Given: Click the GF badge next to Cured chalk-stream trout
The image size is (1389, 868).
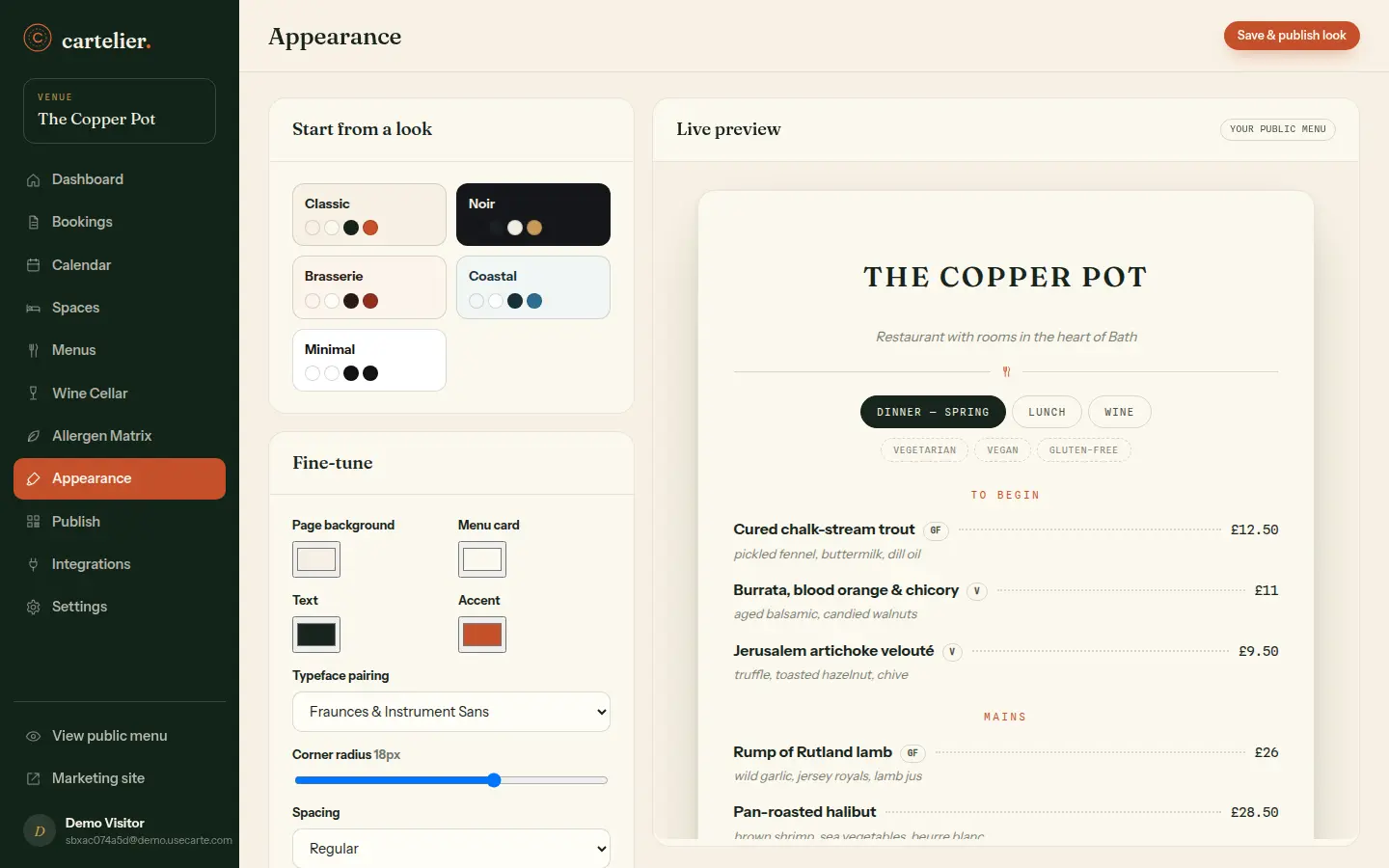Looking at the screenshot, I should coord(936,530).
